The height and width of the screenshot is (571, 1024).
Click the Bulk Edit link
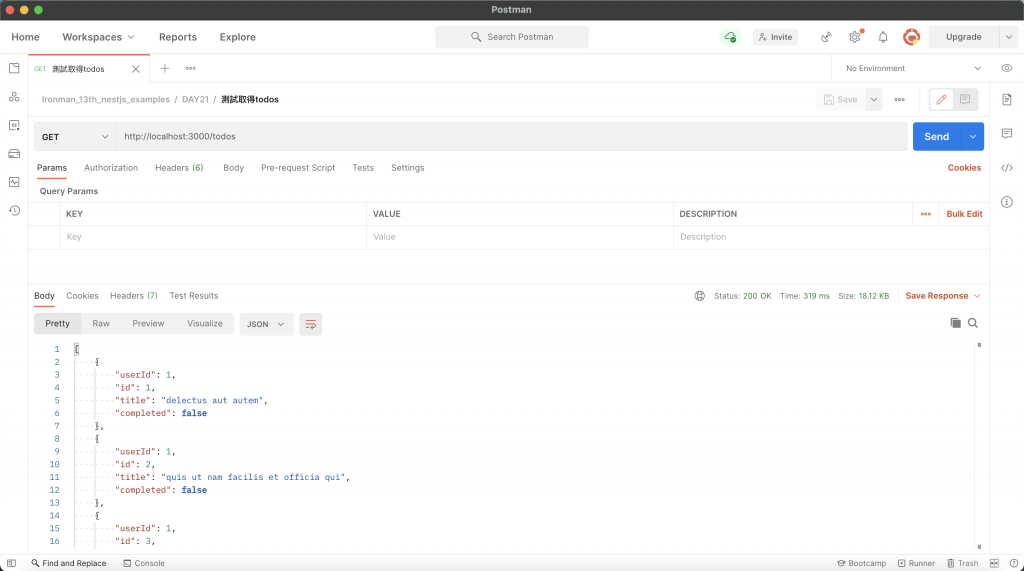pos(964,214)
